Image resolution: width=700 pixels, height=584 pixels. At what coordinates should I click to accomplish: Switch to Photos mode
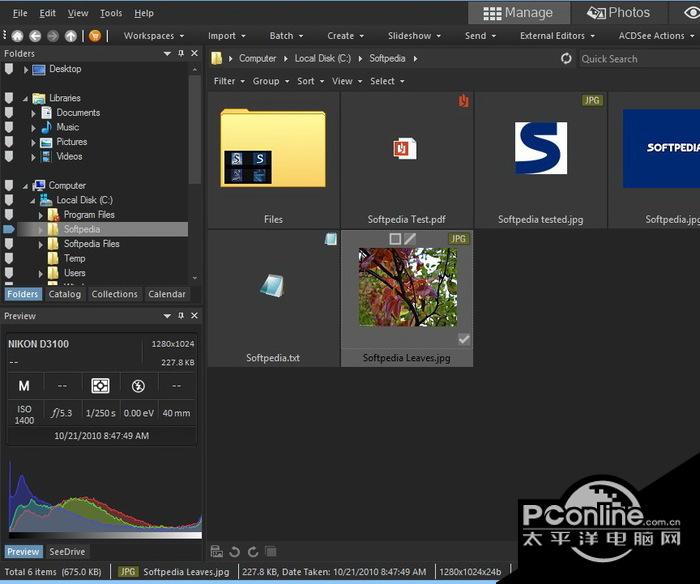pyautogui.click(x=619, y=13)
